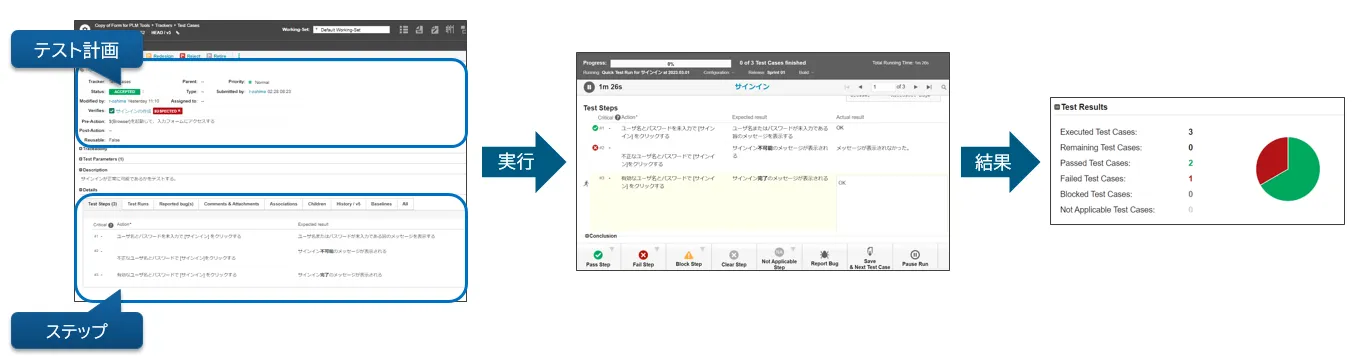Select the All tab
This screenshot has height=363, width=1364.
[405, 203]
